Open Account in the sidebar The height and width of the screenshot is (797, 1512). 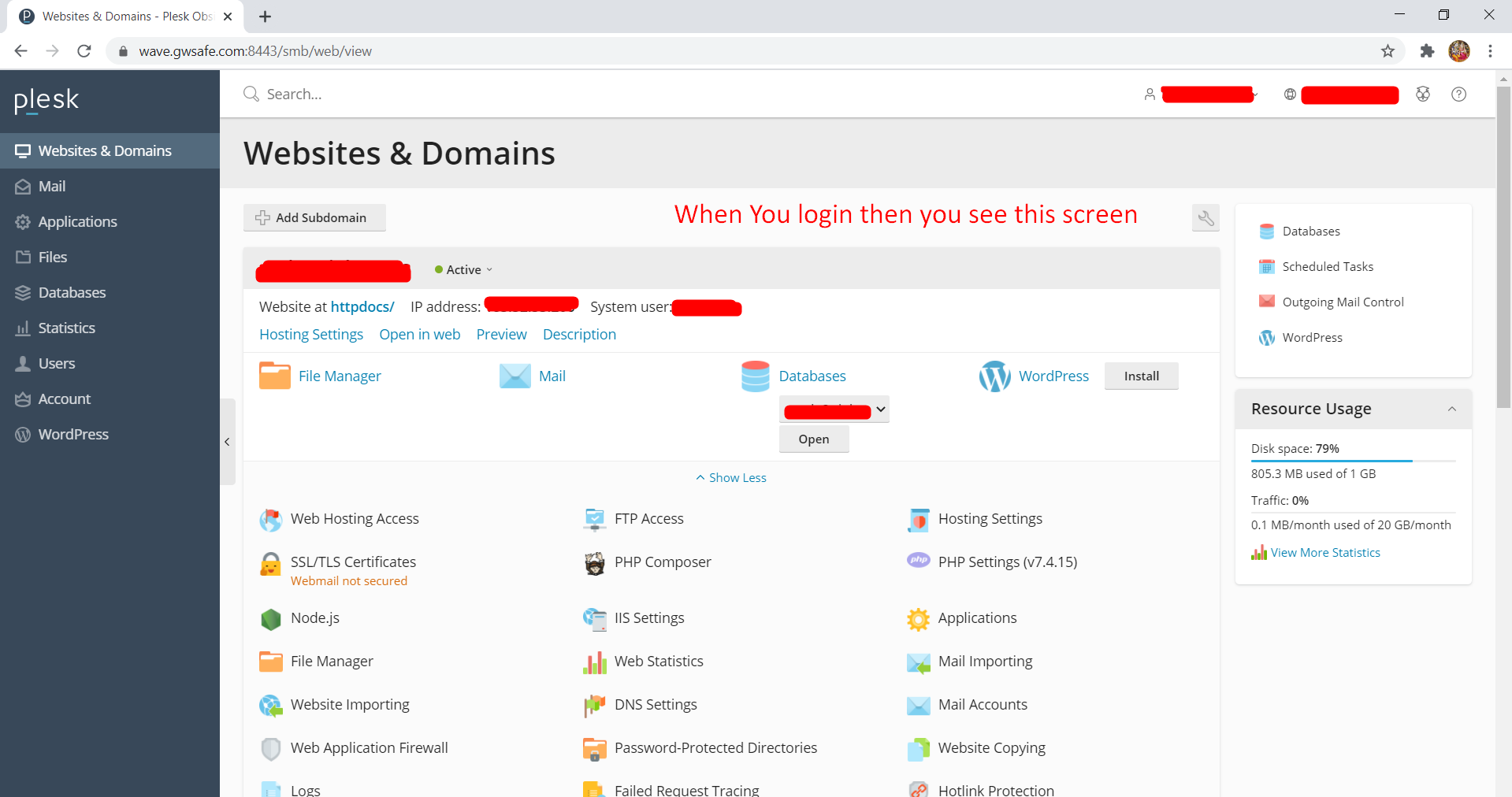[x=110, y=399]
